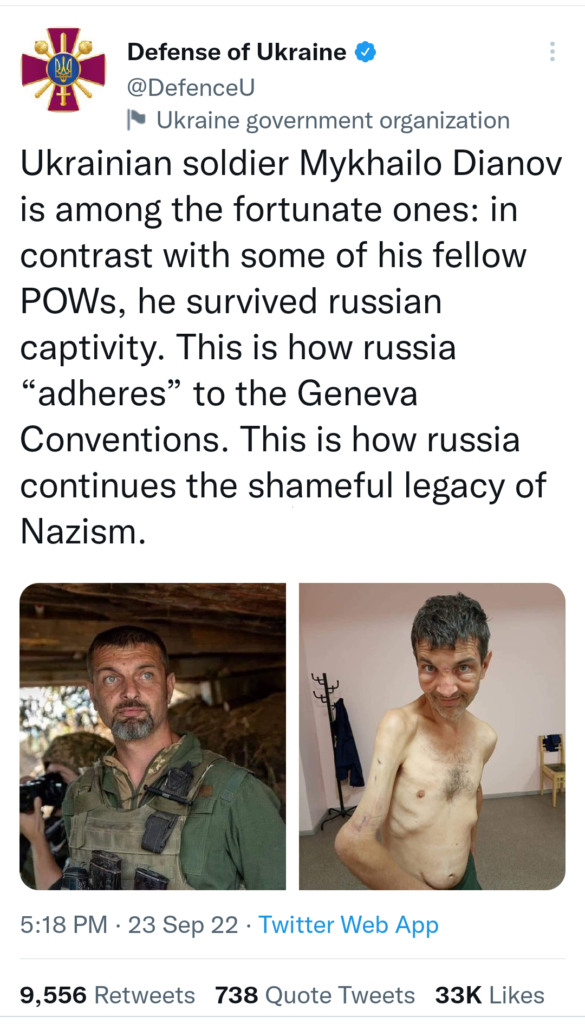
Task: Visit the @DefenceU handle link
Action: [191, 86]
